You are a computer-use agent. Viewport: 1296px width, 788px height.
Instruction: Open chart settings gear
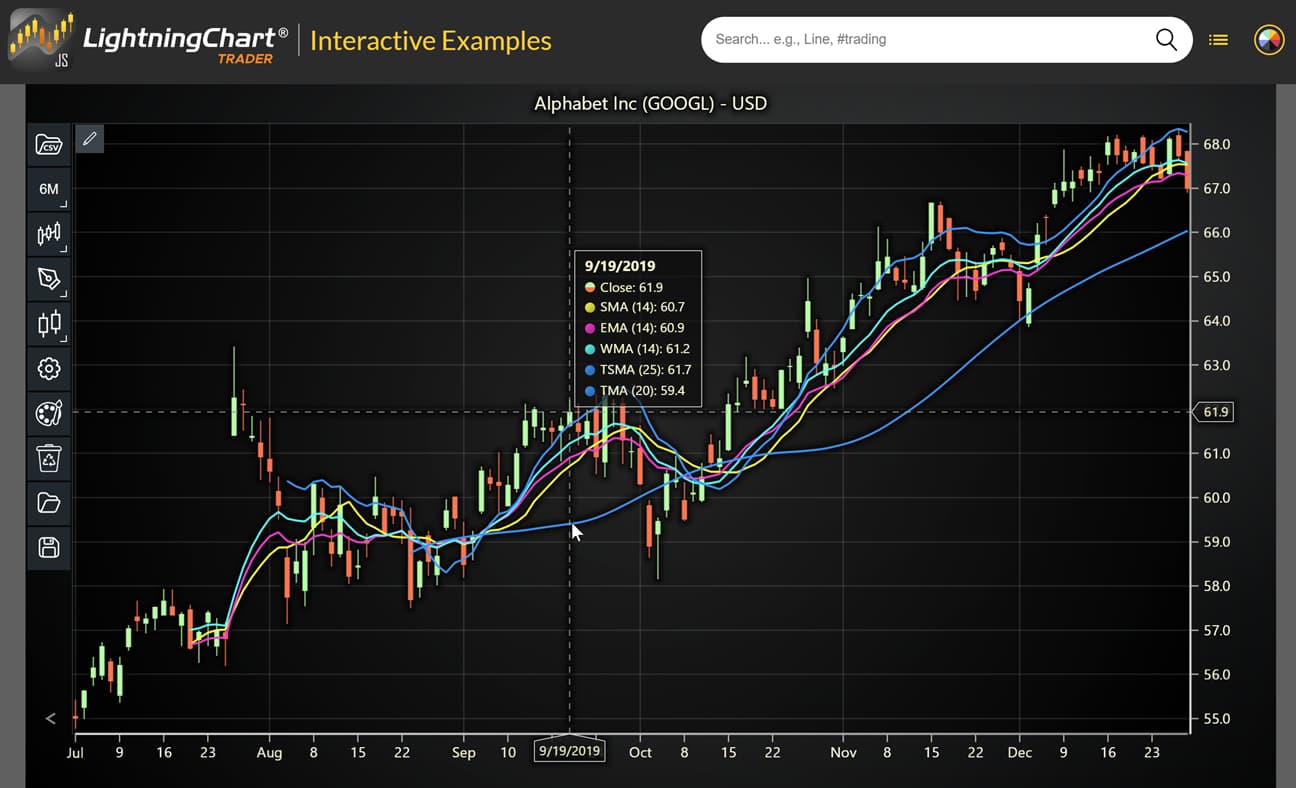click(49, 368)
